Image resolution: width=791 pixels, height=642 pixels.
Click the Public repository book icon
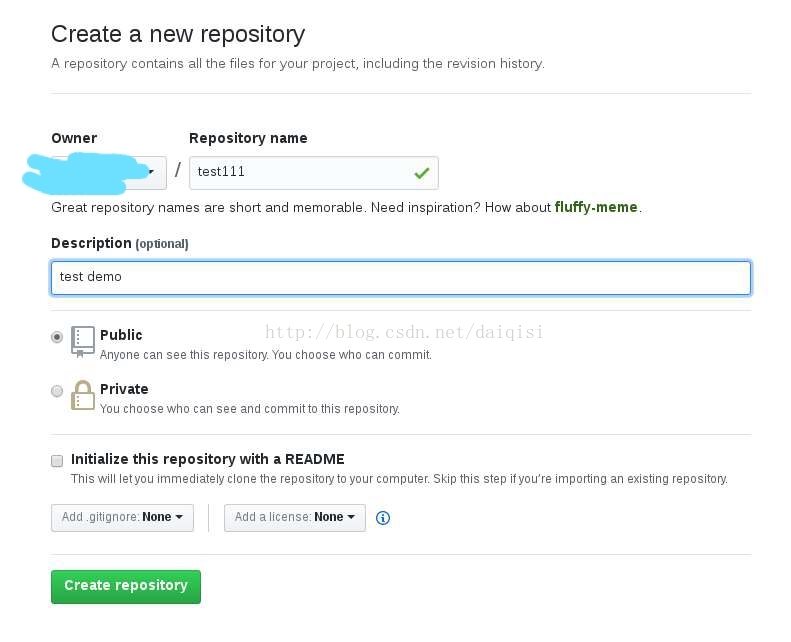83,341
